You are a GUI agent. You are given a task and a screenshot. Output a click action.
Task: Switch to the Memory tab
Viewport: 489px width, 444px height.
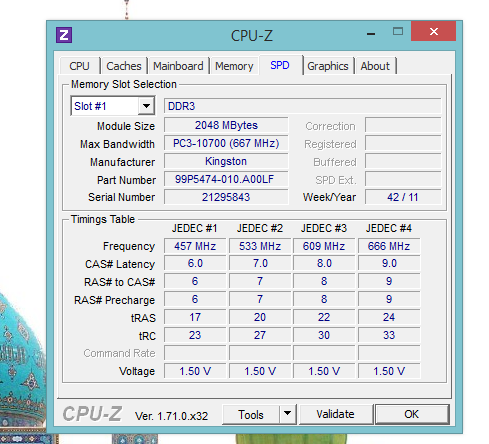234,66
